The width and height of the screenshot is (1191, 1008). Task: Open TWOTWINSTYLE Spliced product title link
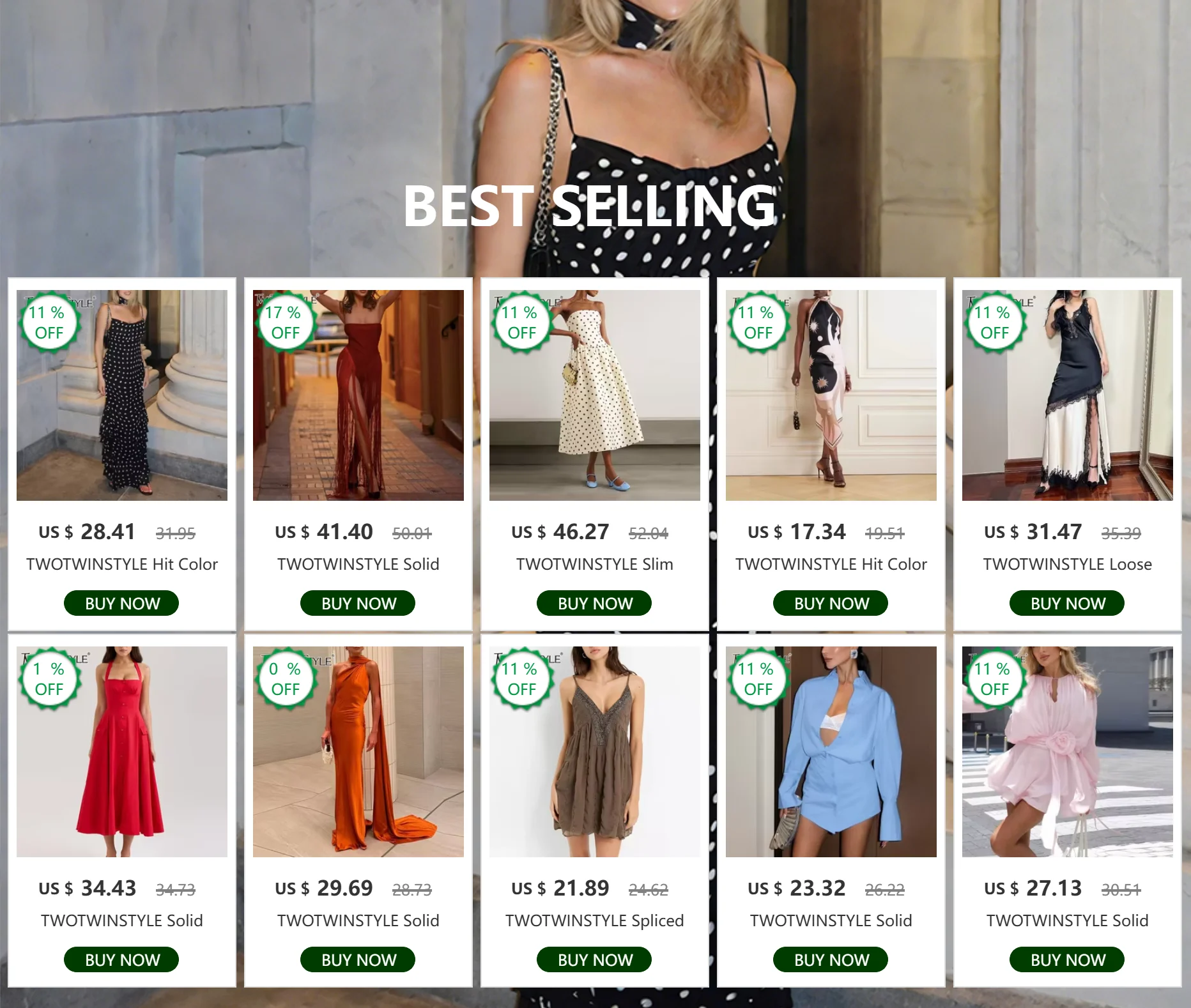click(x=595, y=920)
